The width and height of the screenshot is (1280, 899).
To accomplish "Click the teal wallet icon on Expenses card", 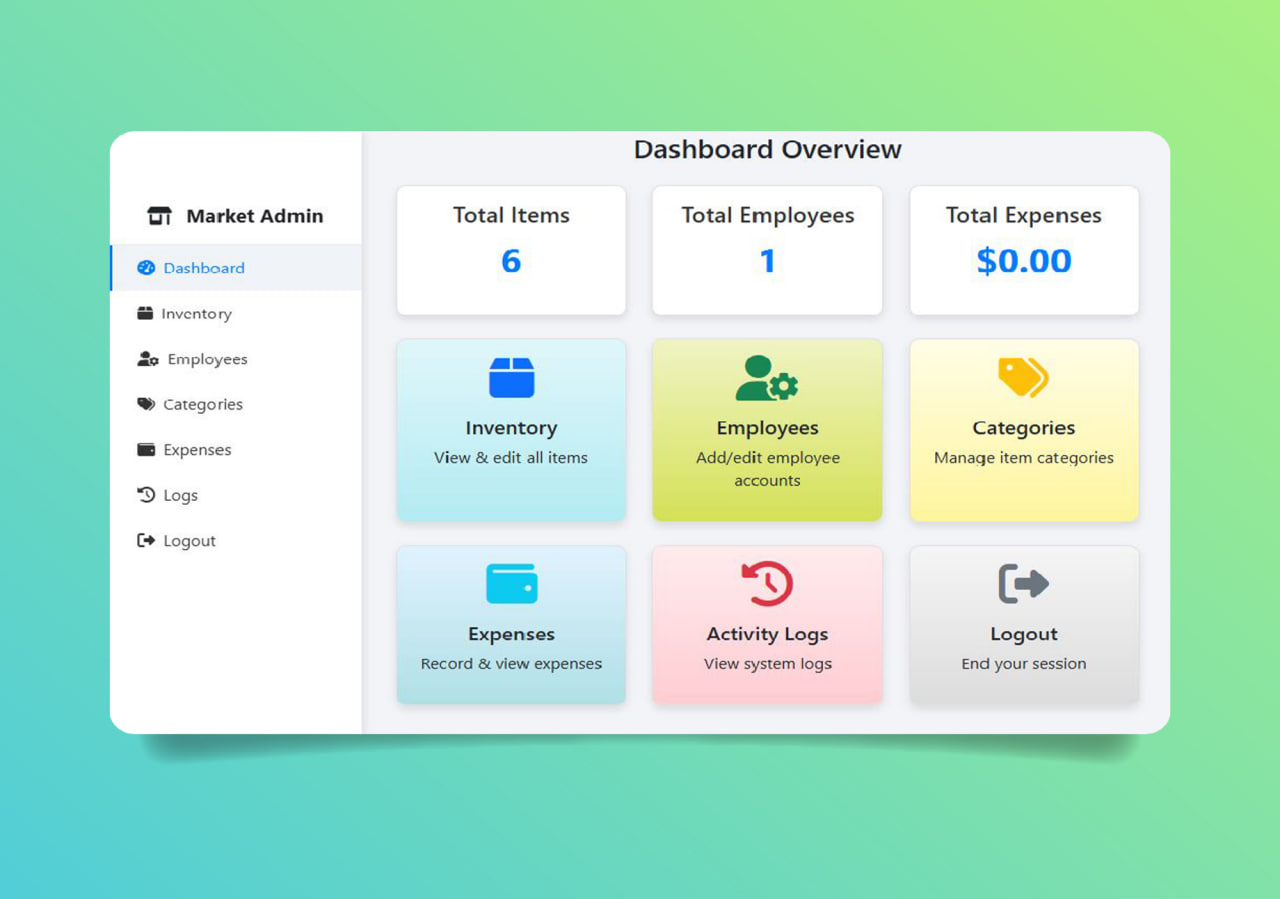I will [511, 584].
